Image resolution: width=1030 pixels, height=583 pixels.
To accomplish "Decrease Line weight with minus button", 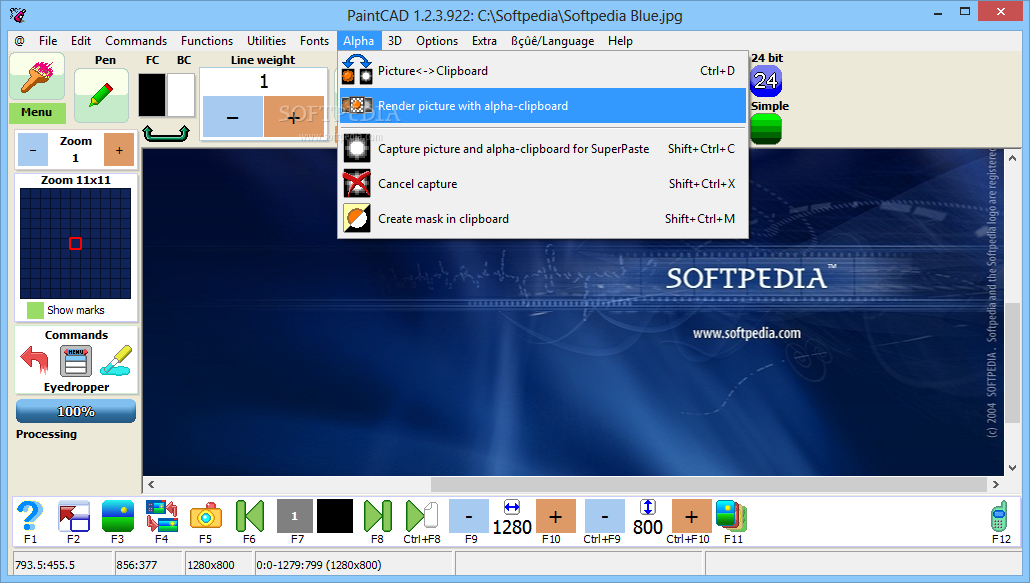I will pyautogui.click(x=233, y=118).
